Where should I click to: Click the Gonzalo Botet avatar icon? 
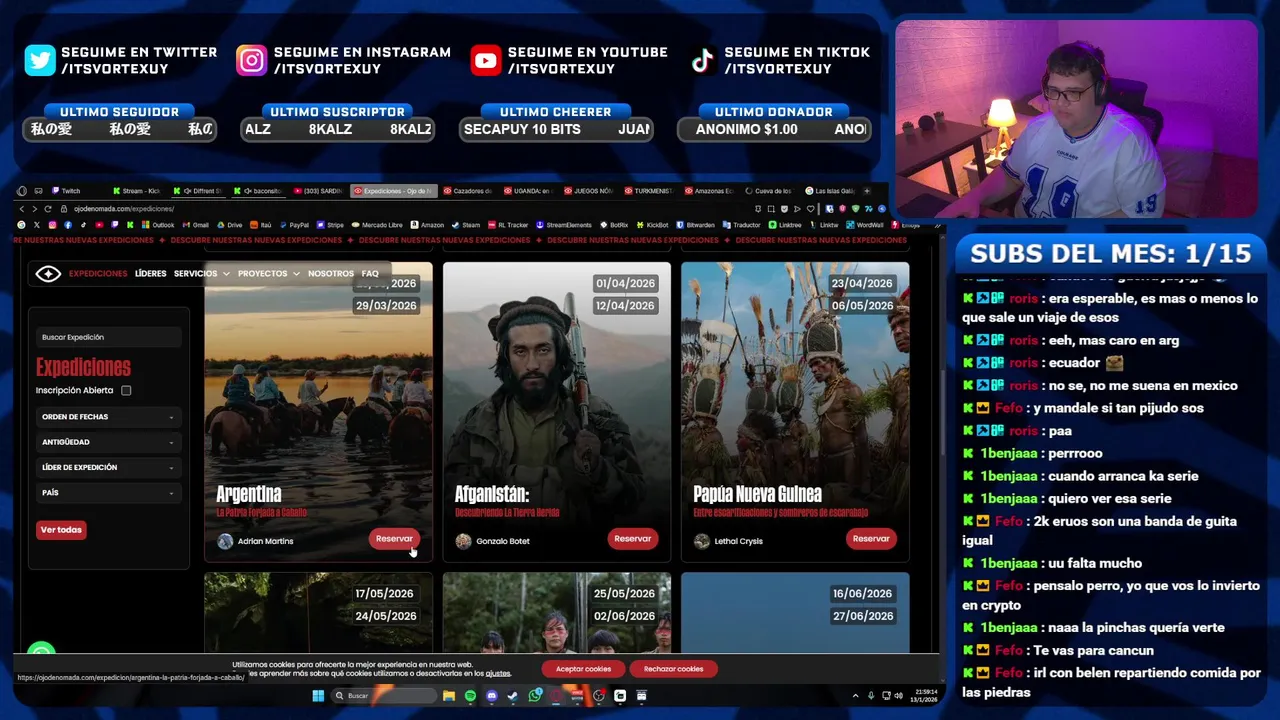point(463,541)
